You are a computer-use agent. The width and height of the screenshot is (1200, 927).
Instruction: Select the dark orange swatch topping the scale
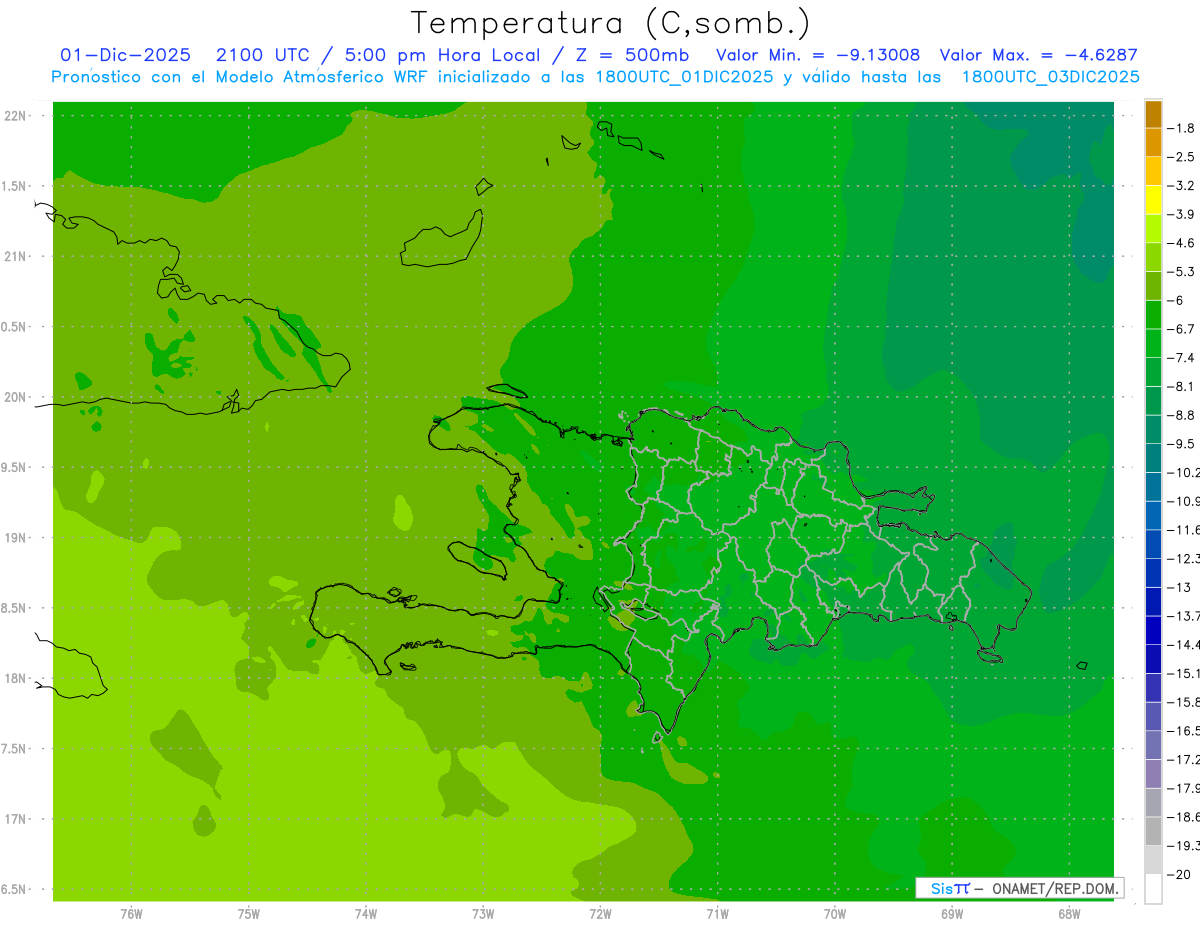[x=1153, y=114]
